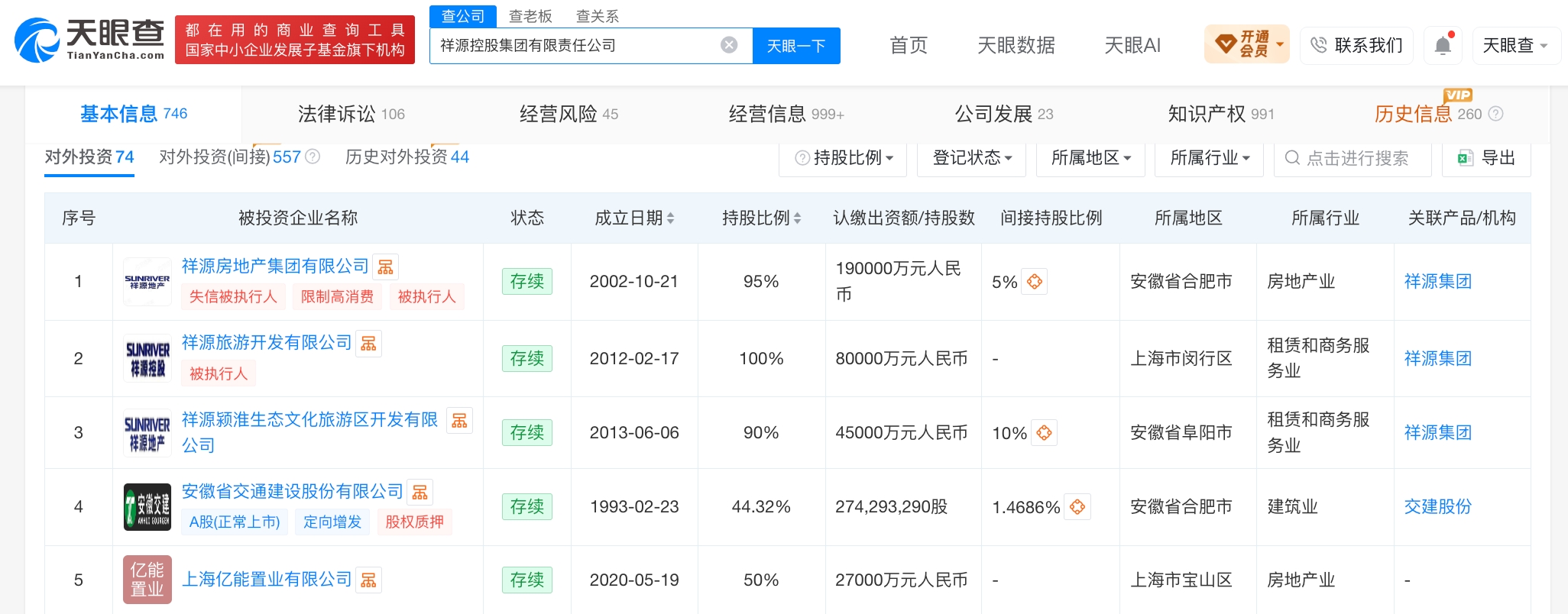The height and width of the screenshot is (614, 1568).
Task: Click the 点击进行搜索 table search field
Action: [1353, 158]
